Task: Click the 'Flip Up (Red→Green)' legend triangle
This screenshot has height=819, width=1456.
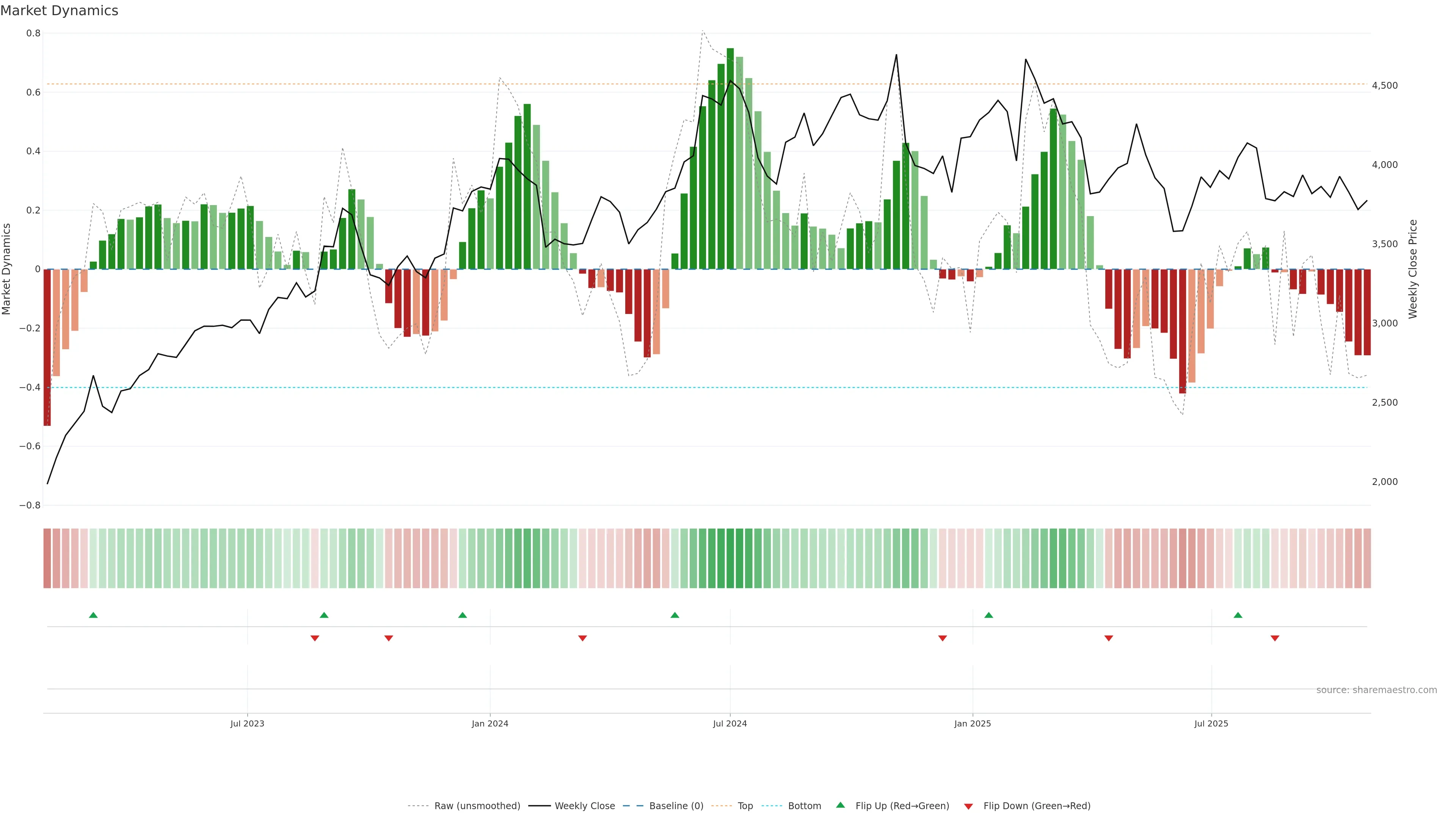Action: pos(841,805)
